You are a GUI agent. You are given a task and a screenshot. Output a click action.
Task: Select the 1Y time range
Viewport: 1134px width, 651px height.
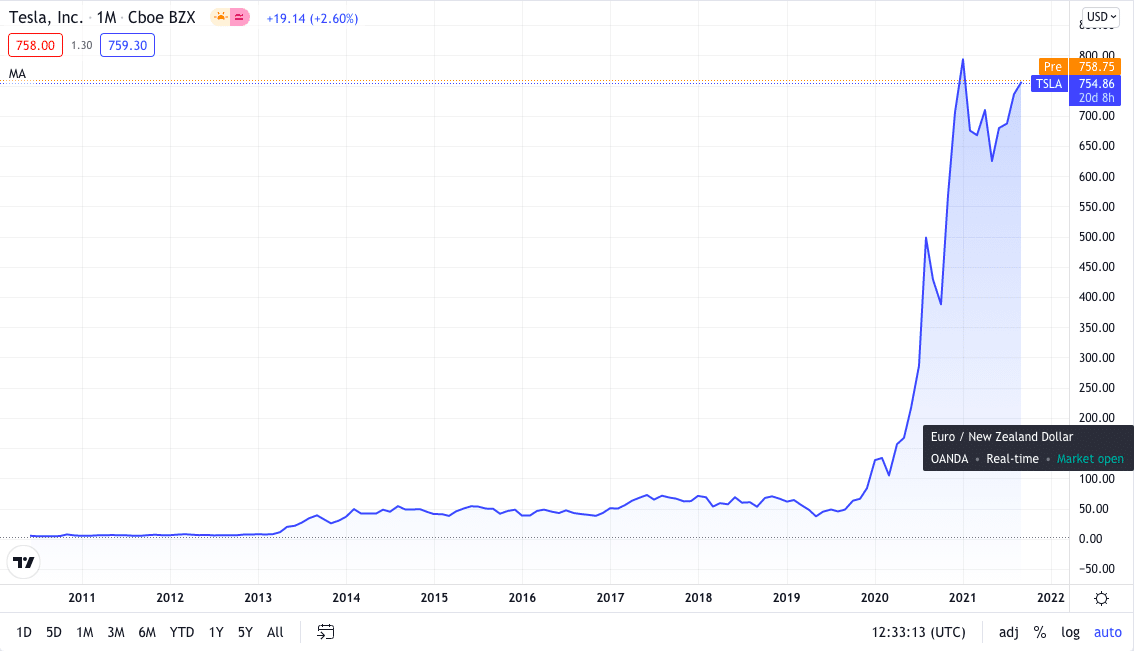point(216,632)
